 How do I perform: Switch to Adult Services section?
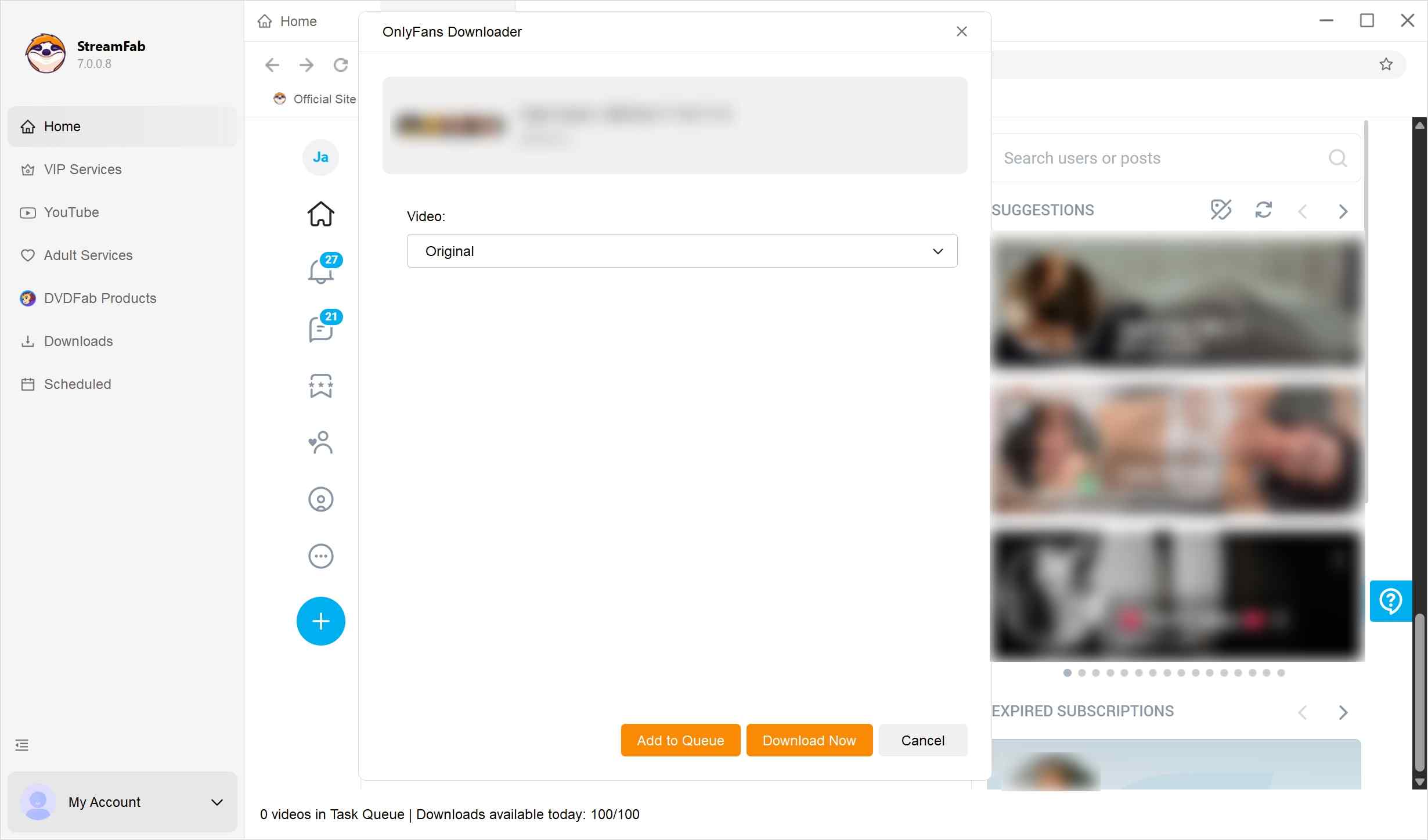[88, 255]
